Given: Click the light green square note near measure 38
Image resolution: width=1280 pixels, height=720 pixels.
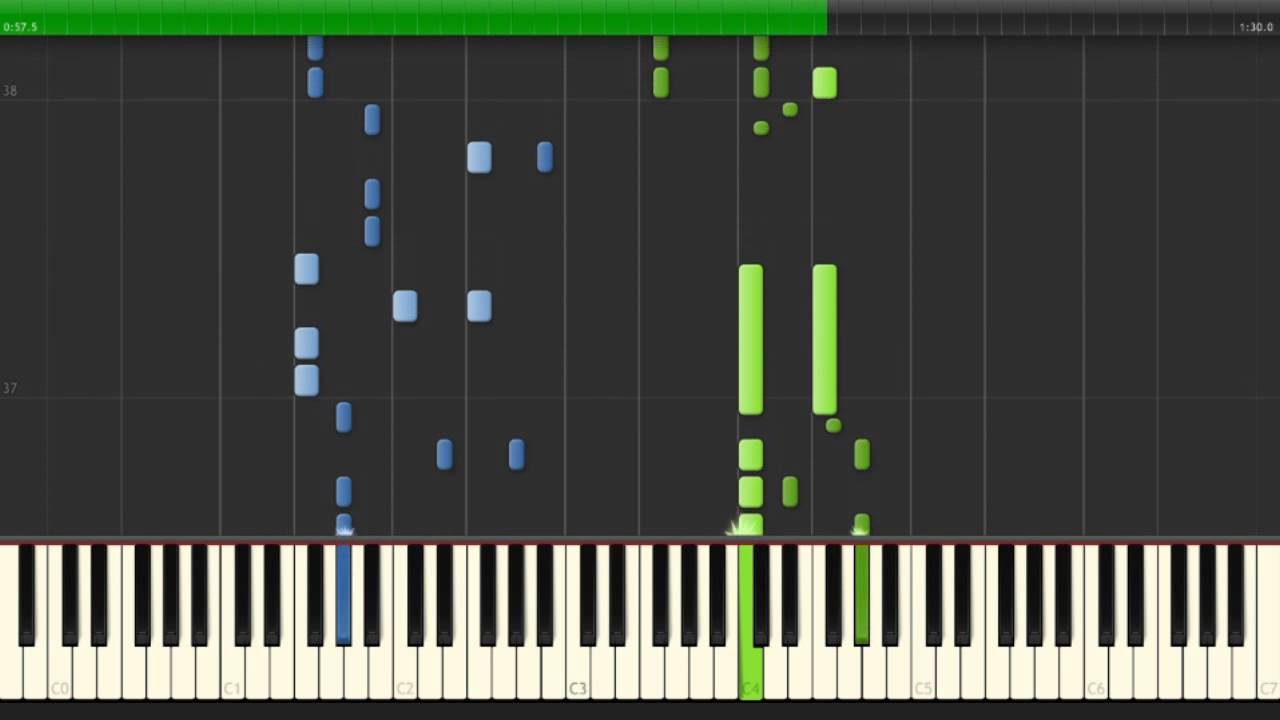Looking at the screenshot, I should click(x=824, y=83).
